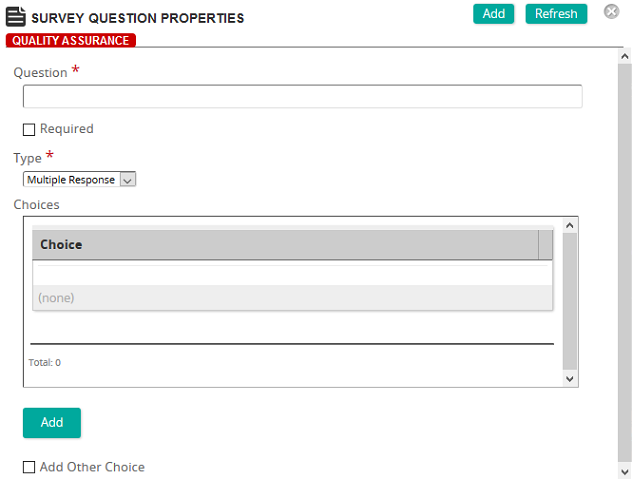The height and width of the screenshot is (485, 632).
Task: Select the (none) row in choices list
Action: (x=292, y=298)
